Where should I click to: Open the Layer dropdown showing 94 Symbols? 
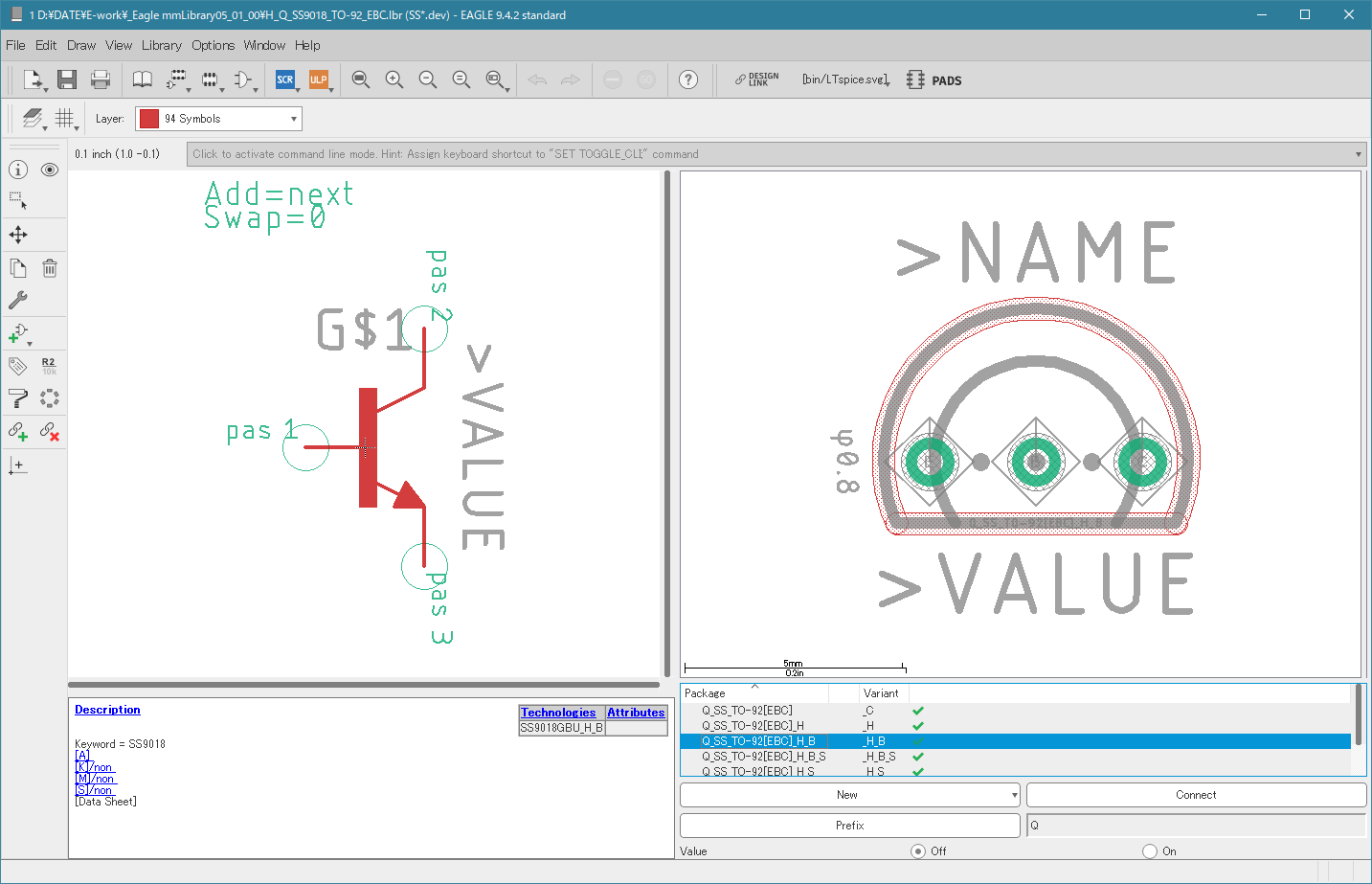pyautogui.click(x=218, y=119)
